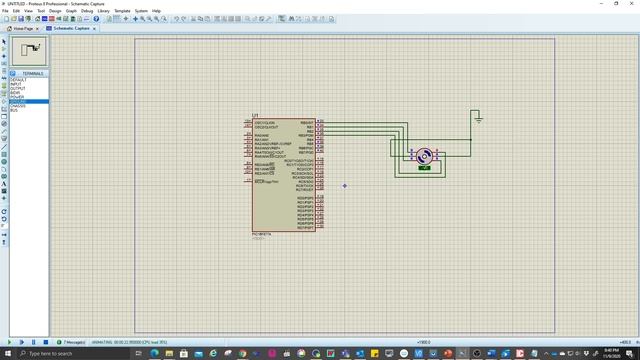Click the Undo toolbar icon
This screenshot has height=360, width=640.
176,19
